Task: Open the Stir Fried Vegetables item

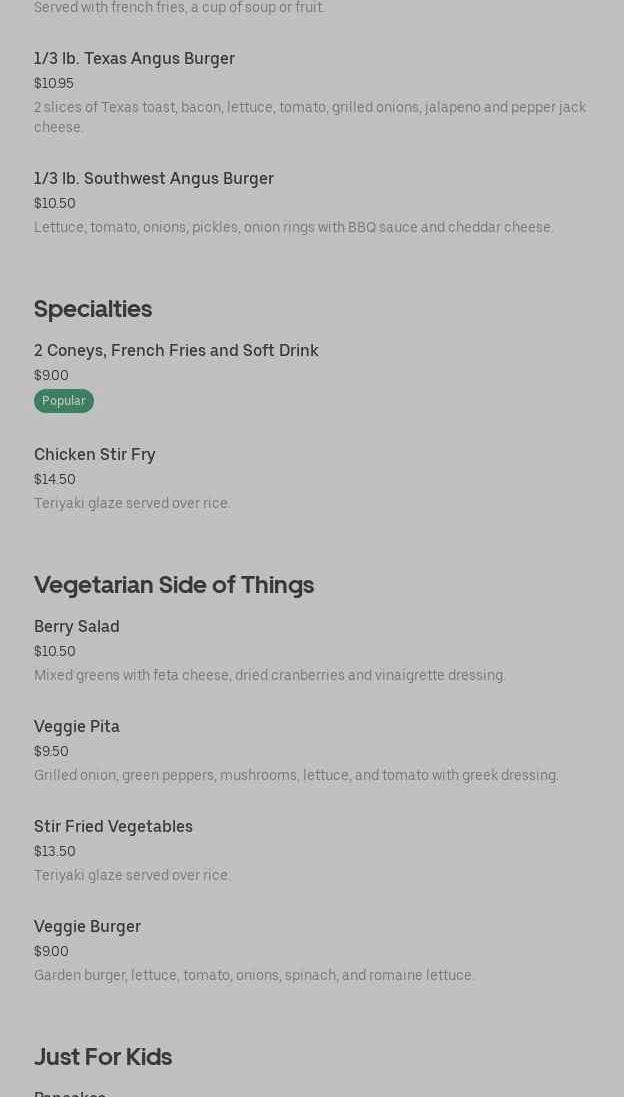Action: (x=113, y=827)
